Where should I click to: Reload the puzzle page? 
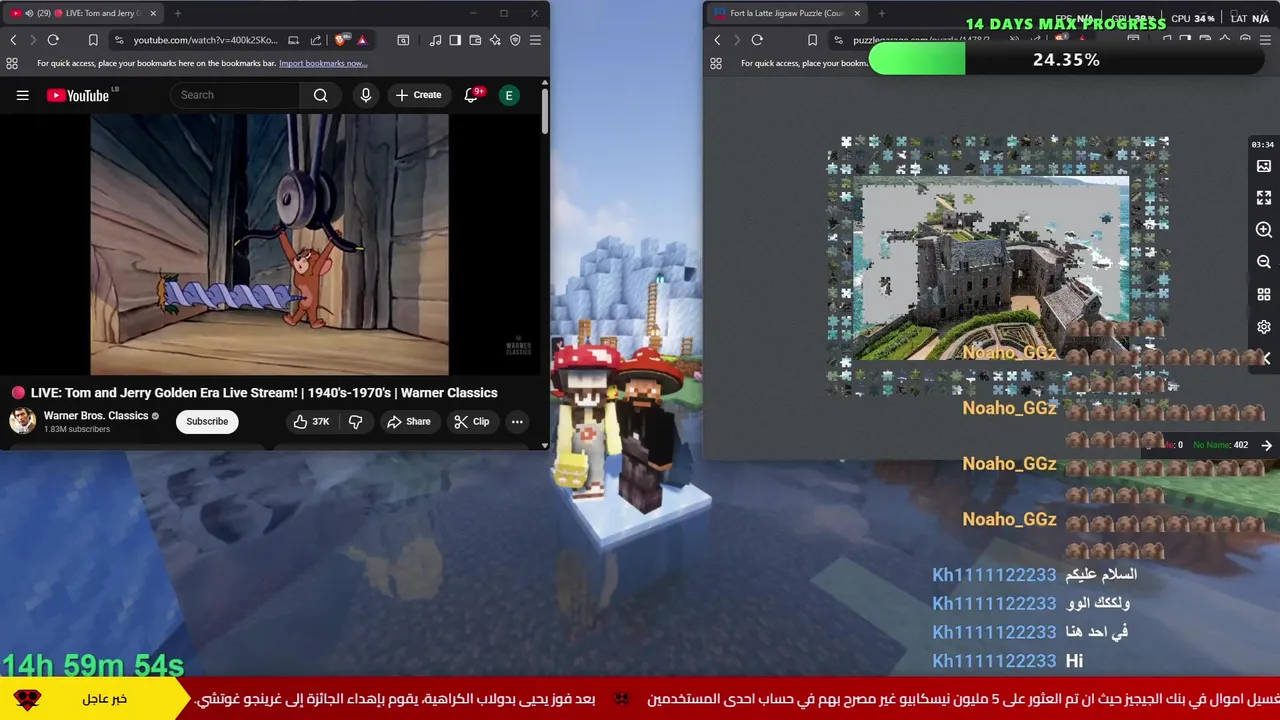(757, 40)
